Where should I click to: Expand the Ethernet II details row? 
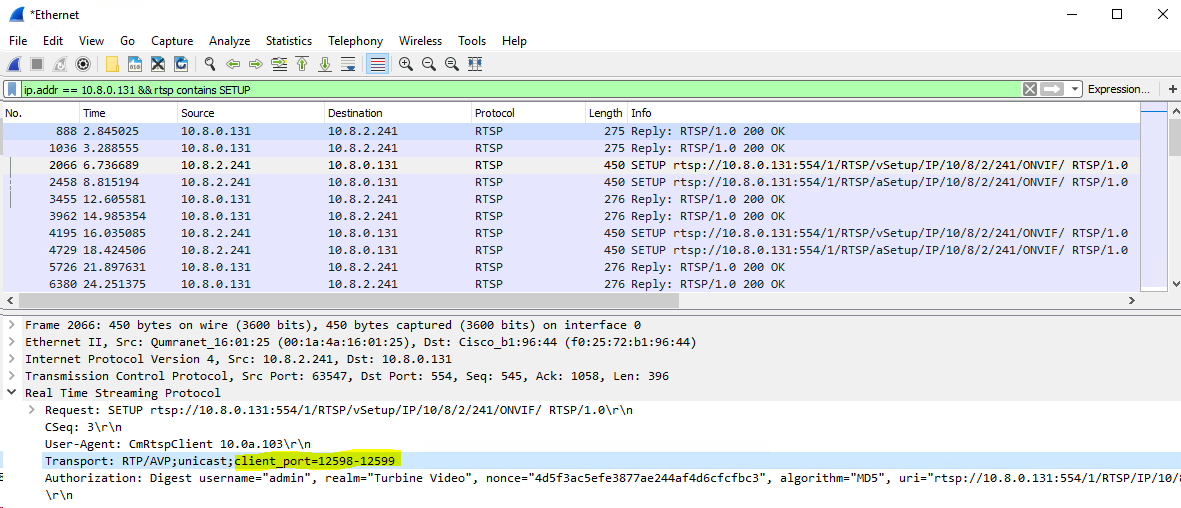[12, 342]
